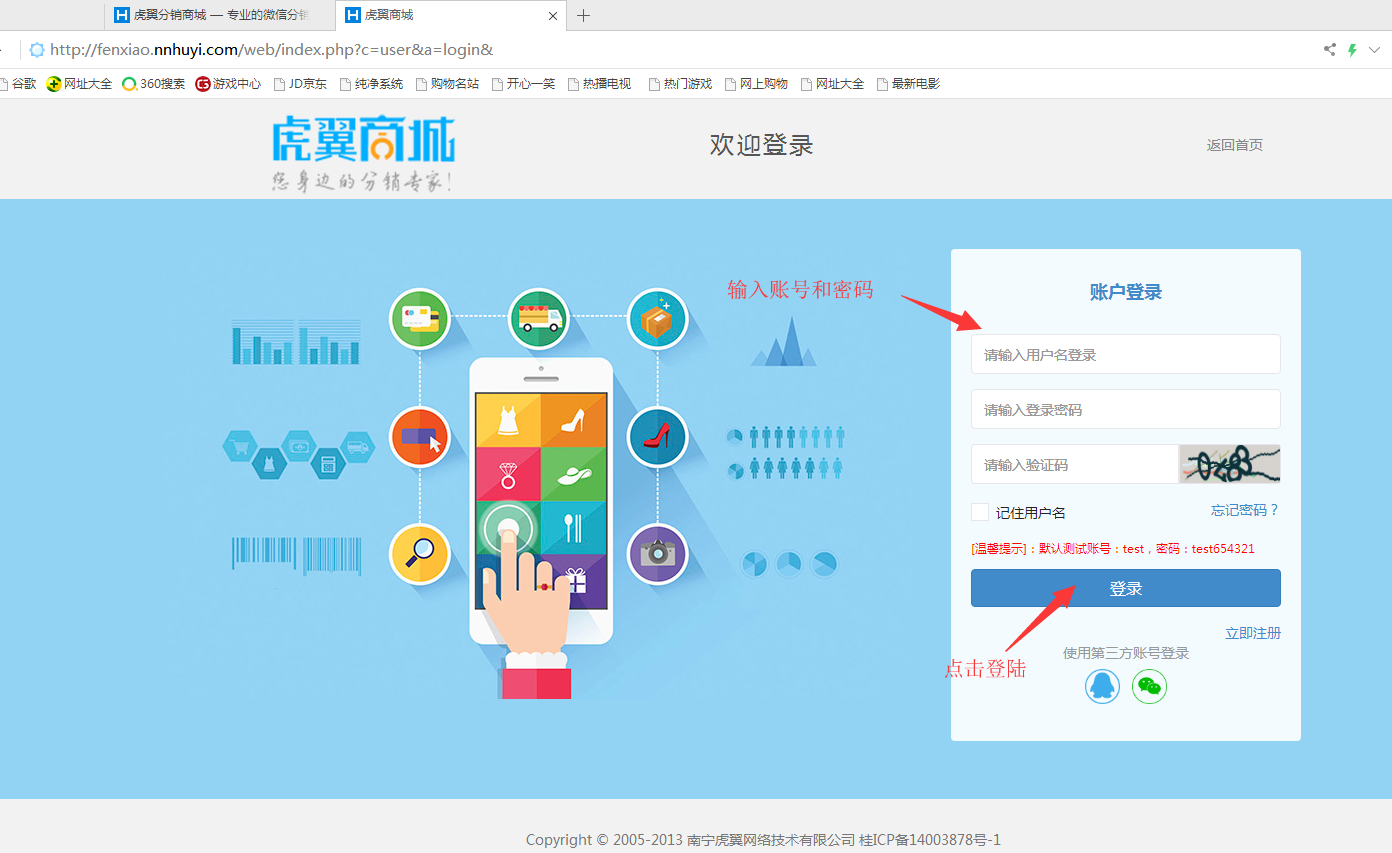Click the package box circle icon
Screen dimensions: 1392x853
coord(658,319)
